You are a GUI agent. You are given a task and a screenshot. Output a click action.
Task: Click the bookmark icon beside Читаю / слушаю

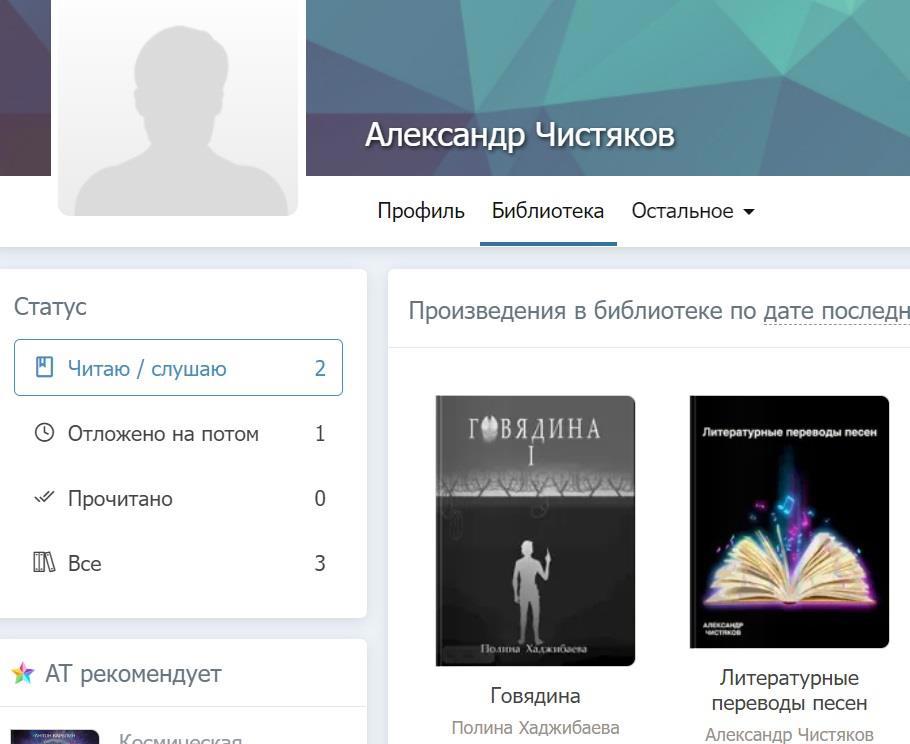[x=44, y=368]
